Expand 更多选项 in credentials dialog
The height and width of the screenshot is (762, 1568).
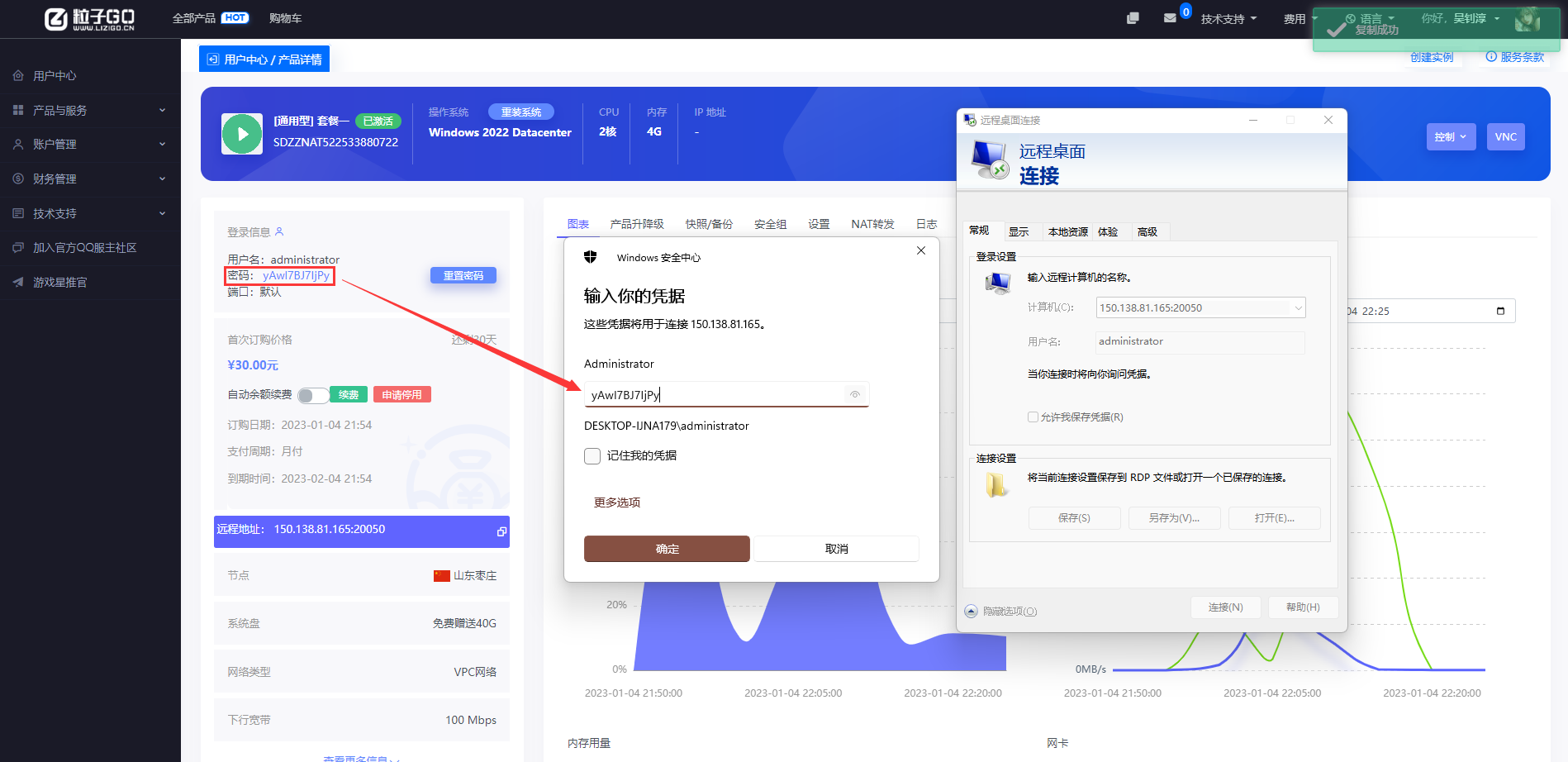pyautogui.click(x=617, y=502)
